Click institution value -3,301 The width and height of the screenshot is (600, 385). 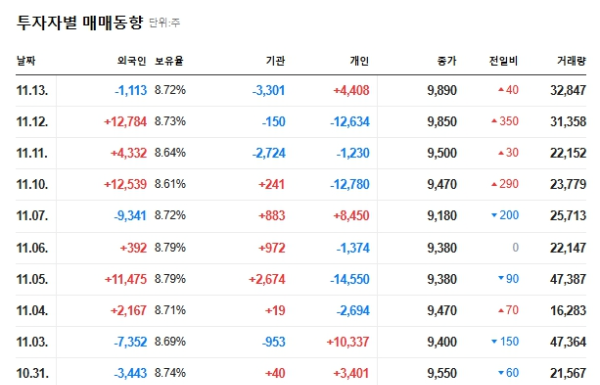(269, 91)
